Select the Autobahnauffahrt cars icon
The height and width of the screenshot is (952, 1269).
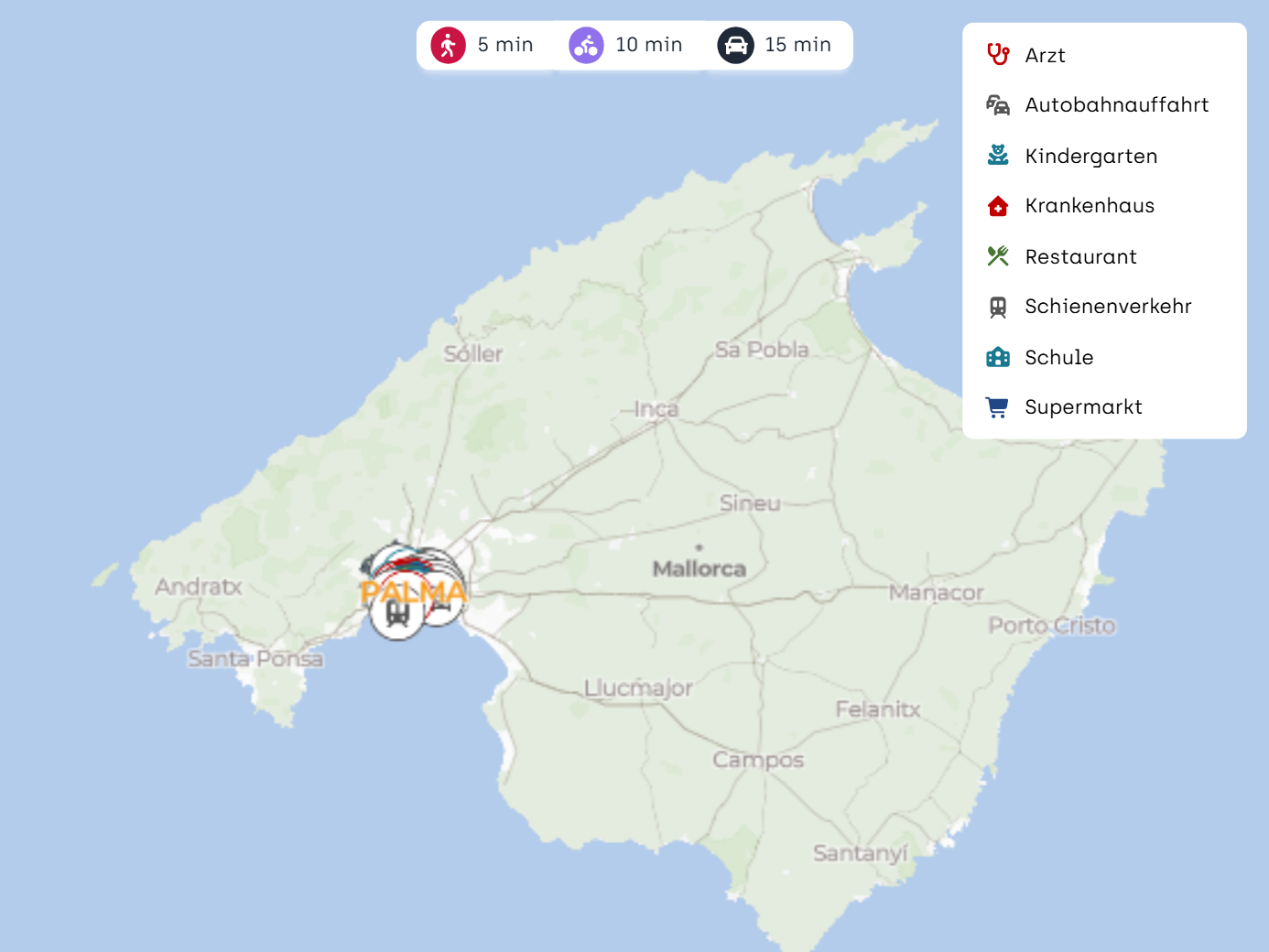[997, 105]
